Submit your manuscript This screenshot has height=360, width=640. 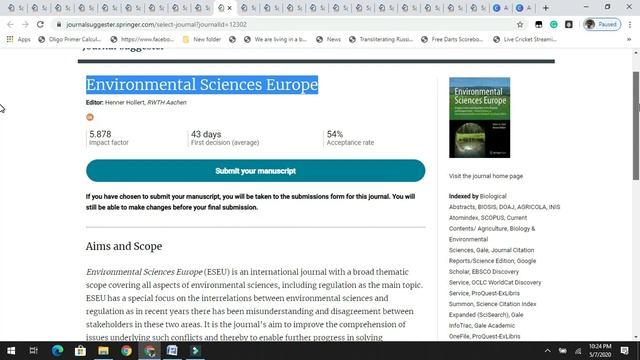point(256,171)
